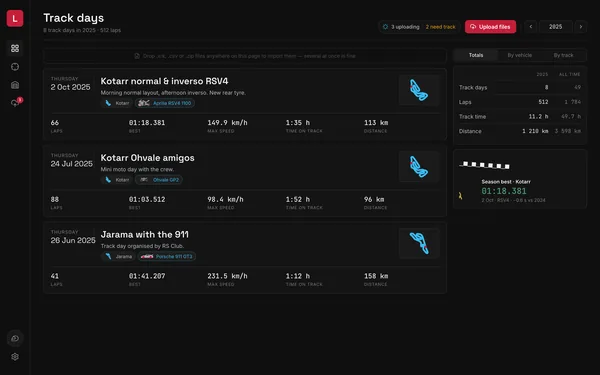Click Track day organised by RS Club text
600x375 pixels.
tap(142, 246)
